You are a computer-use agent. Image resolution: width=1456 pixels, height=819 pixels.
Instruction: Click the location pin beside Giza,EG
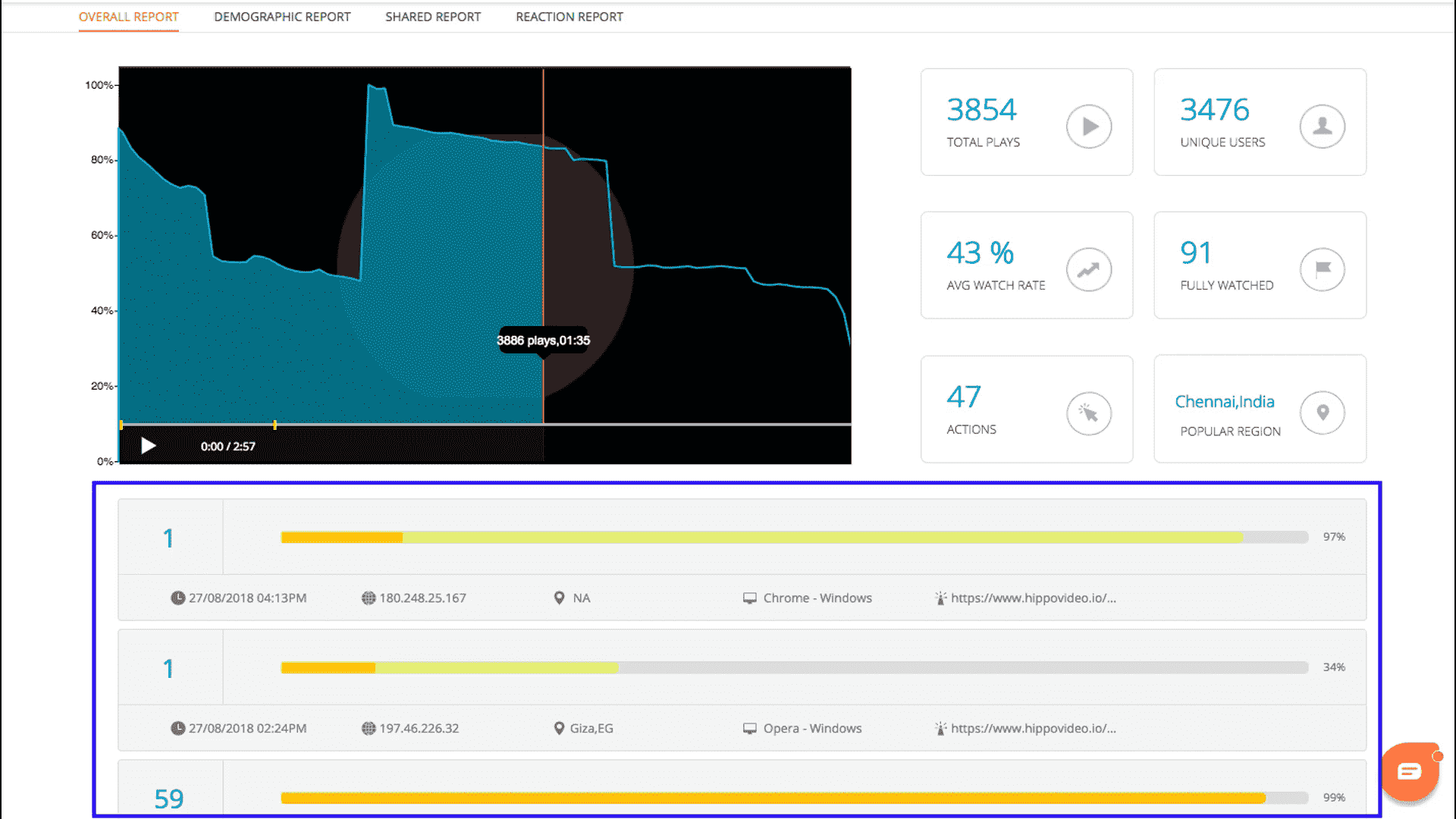[x=559, y=728]
